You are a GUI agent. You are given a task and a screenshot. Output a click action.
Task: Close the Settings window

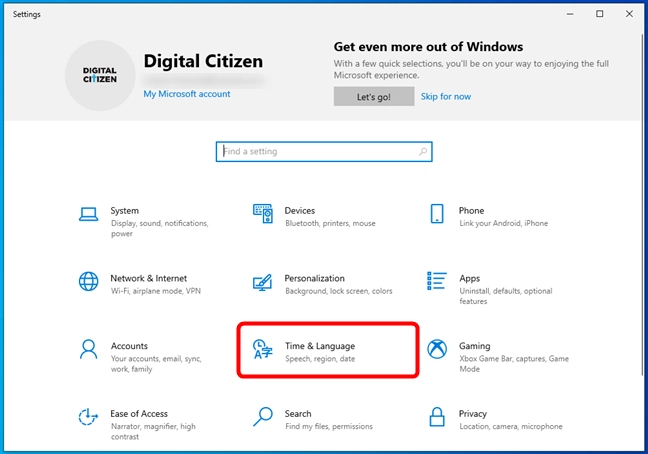click(x=629, y=14)
